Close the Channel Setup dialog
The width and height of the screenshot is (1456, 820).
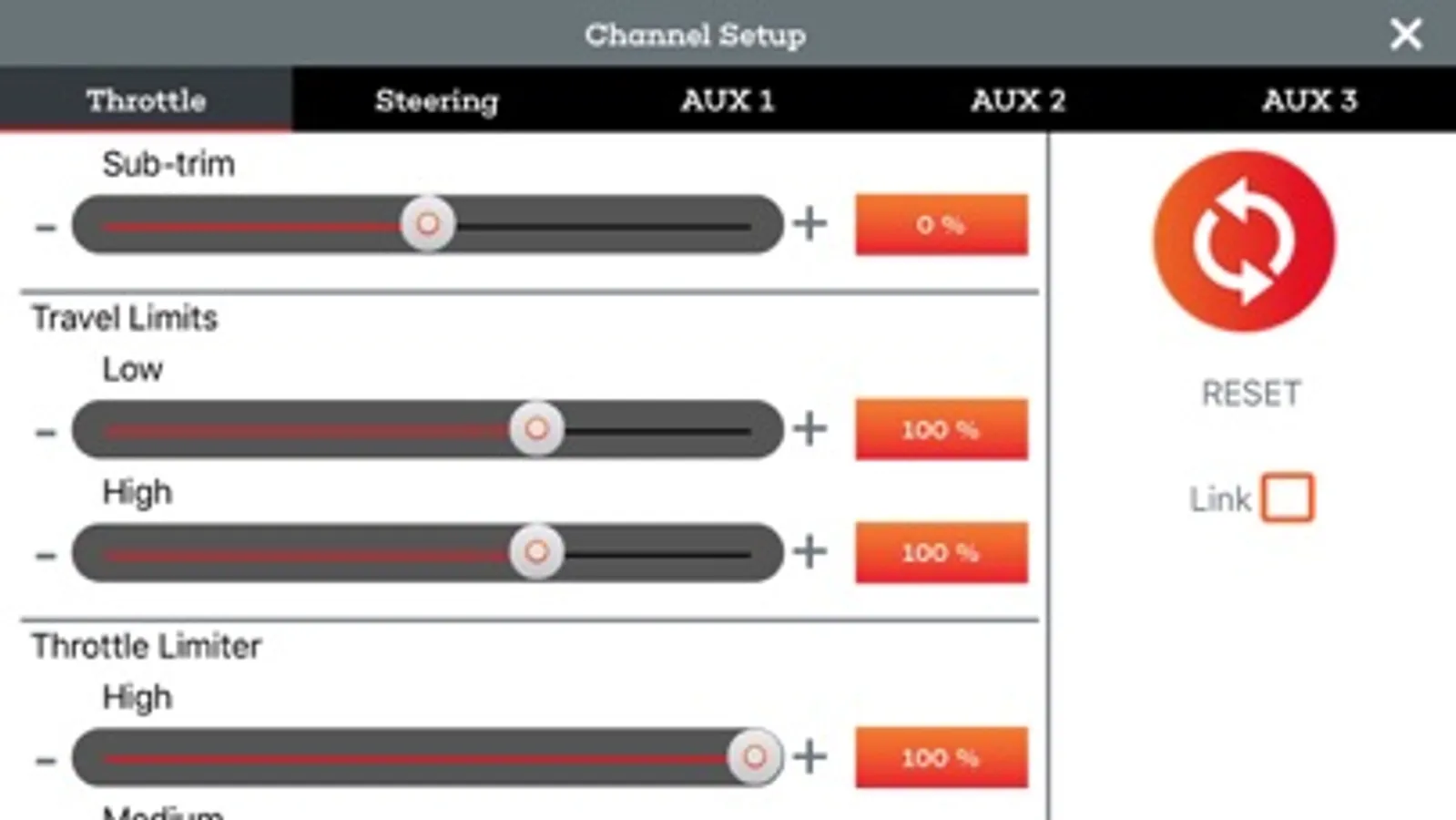point(1406,35)
